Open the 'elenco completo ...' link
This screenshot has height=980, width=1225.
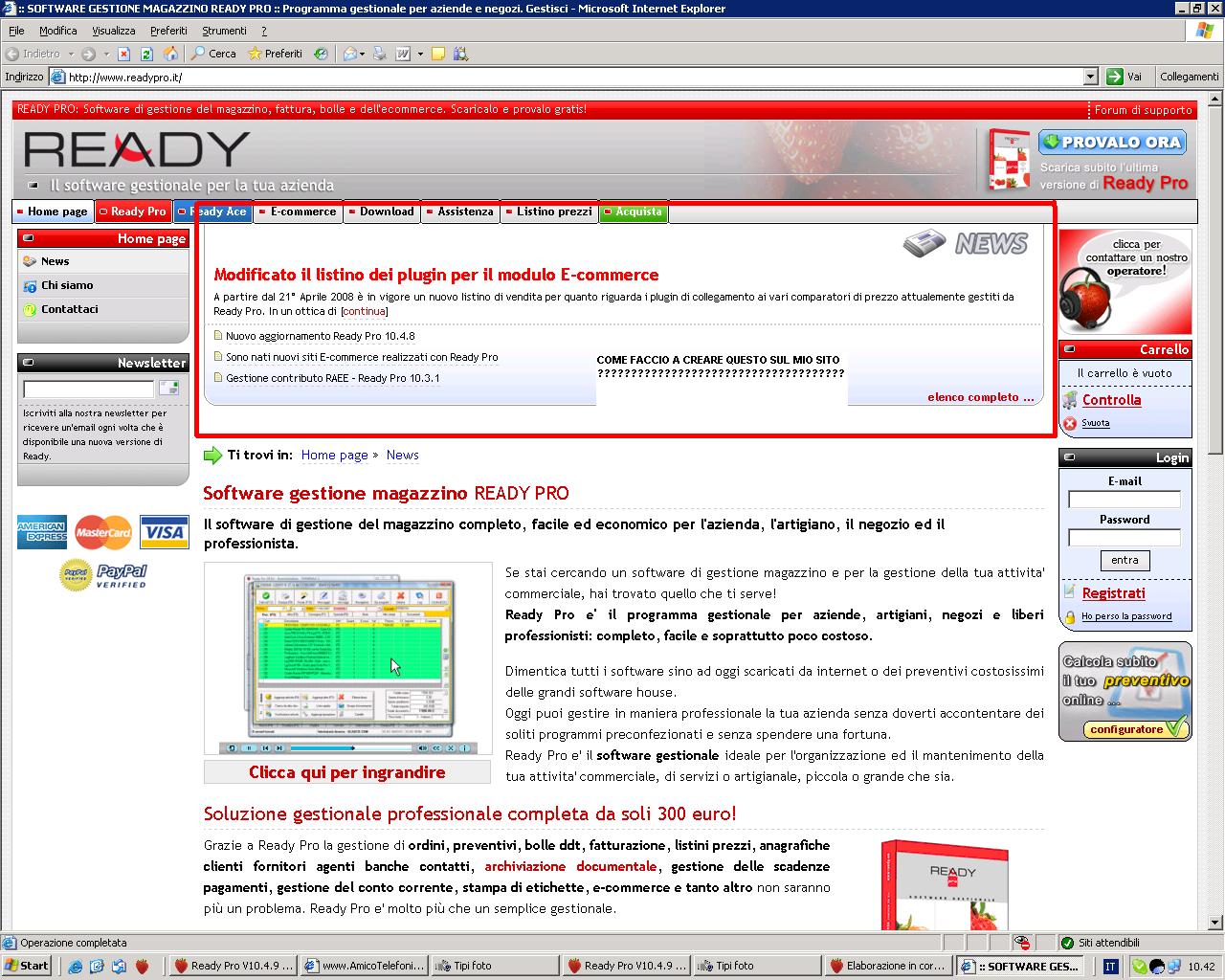point(981,397)
